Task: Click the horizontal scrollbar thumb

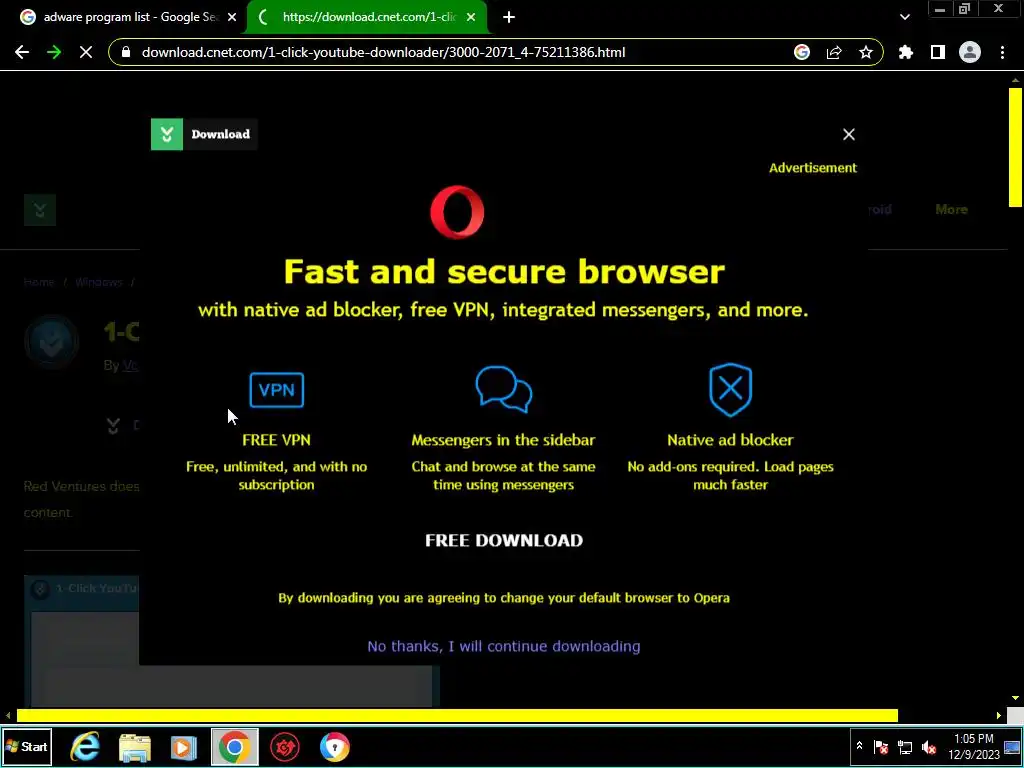Action: click(x=457, y=716)
